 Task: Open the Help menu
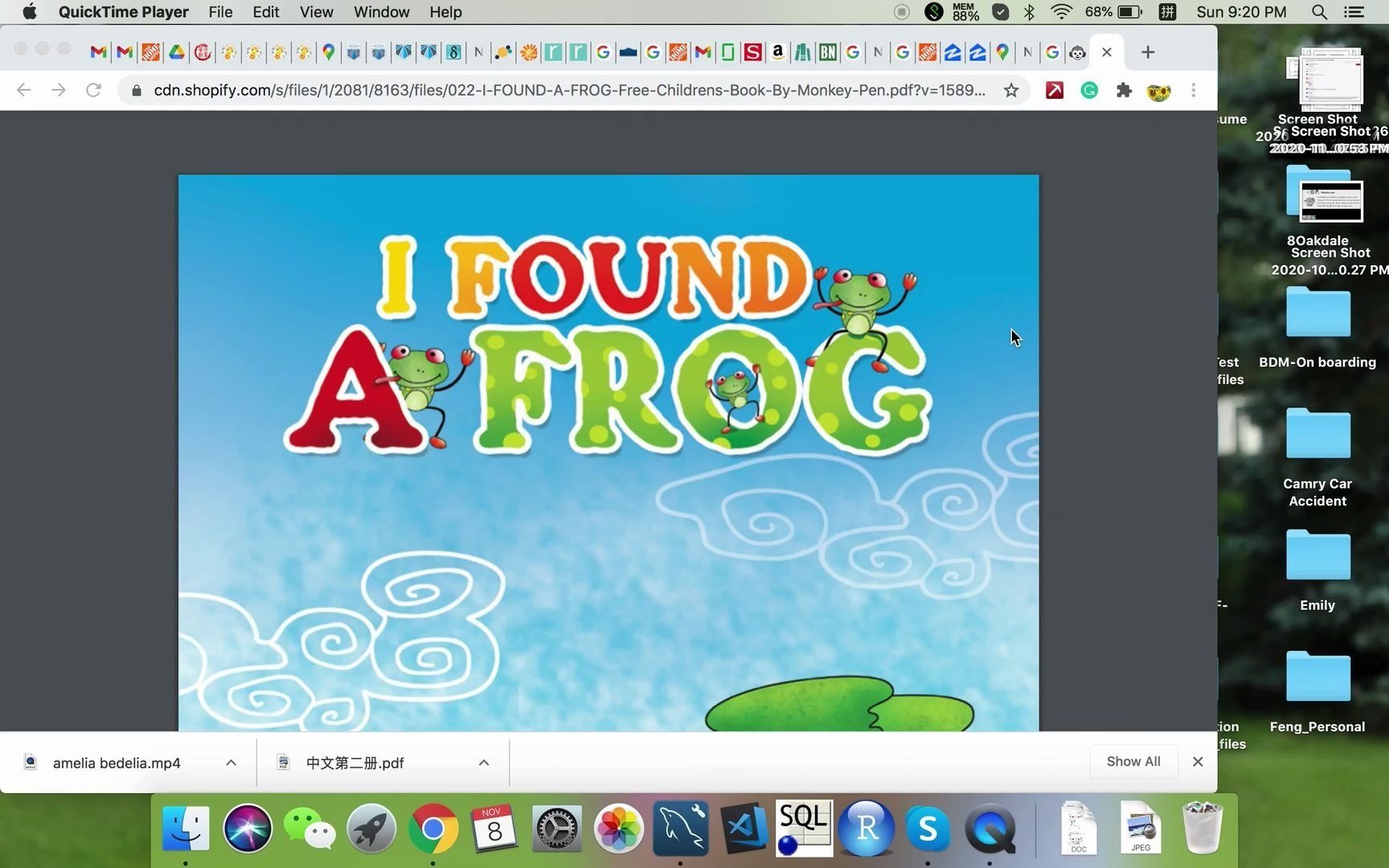tap(445, 12)
